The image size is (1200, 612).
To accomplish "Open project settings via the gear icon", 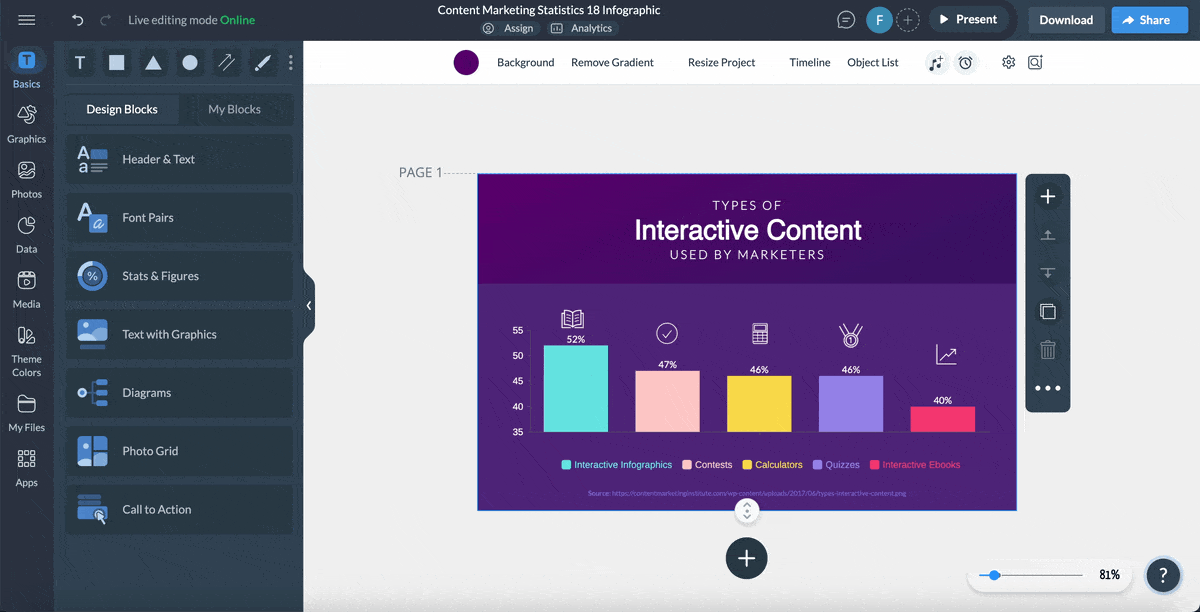I will (x=1008, y=62).
